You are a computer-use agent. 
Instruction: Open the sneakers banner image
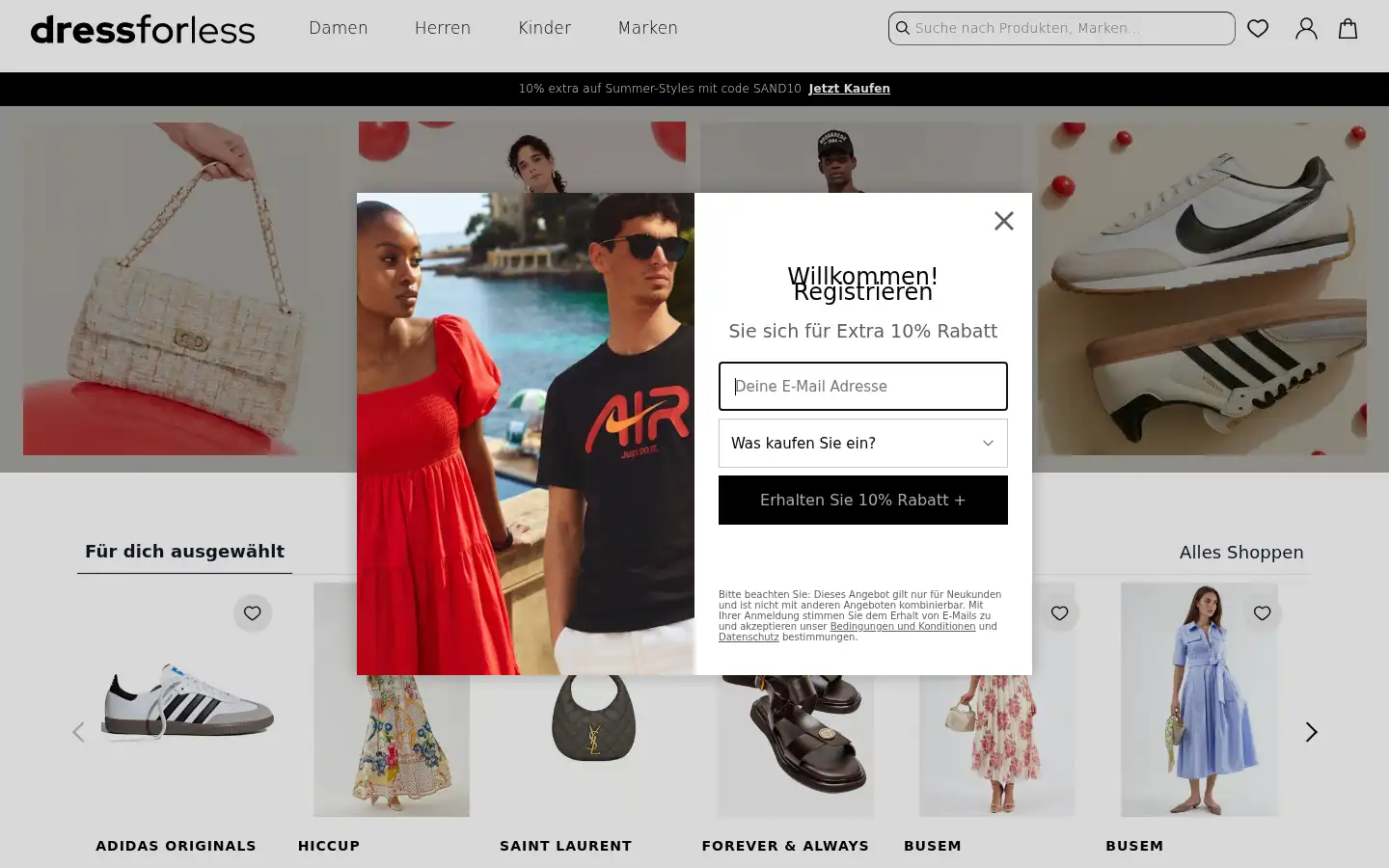tap(1202, 288)
